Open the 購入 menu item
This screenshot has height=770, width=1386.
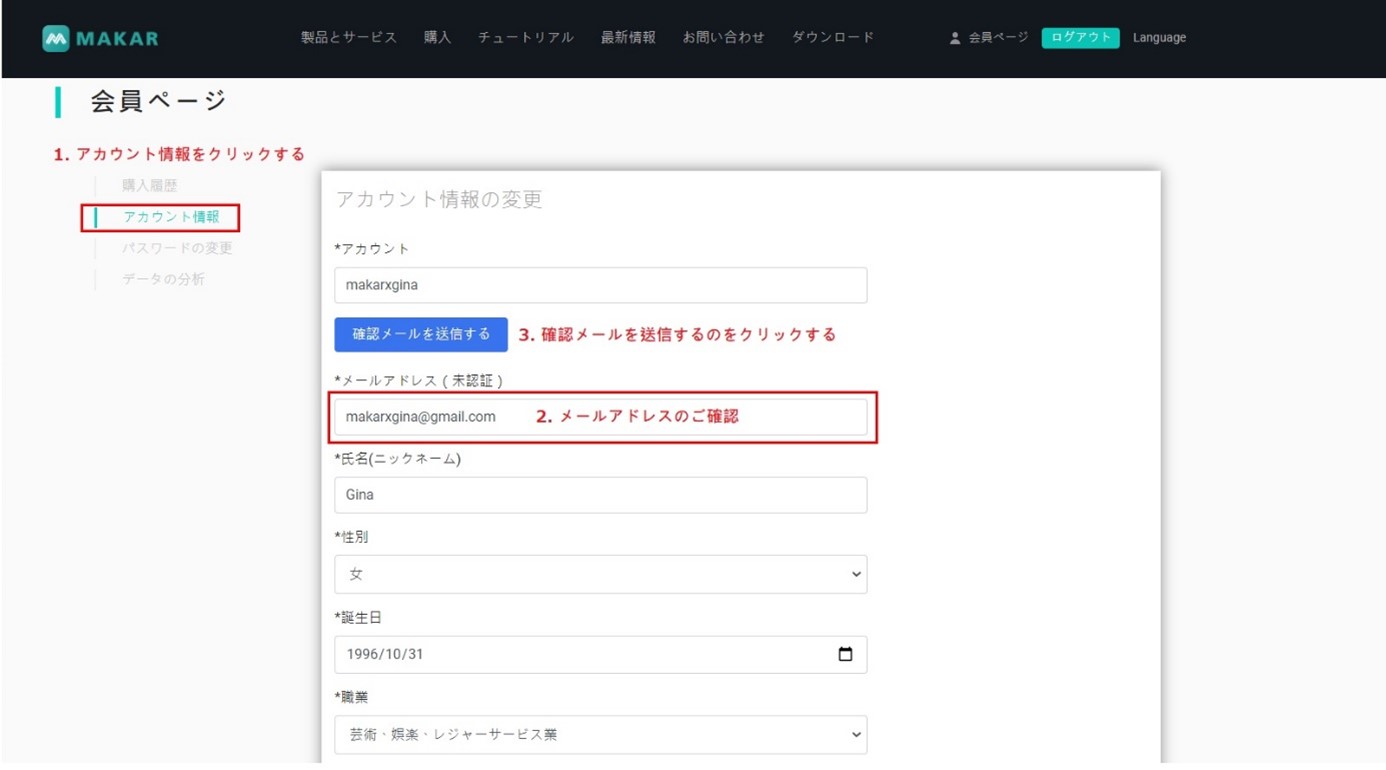coord(437,37)
